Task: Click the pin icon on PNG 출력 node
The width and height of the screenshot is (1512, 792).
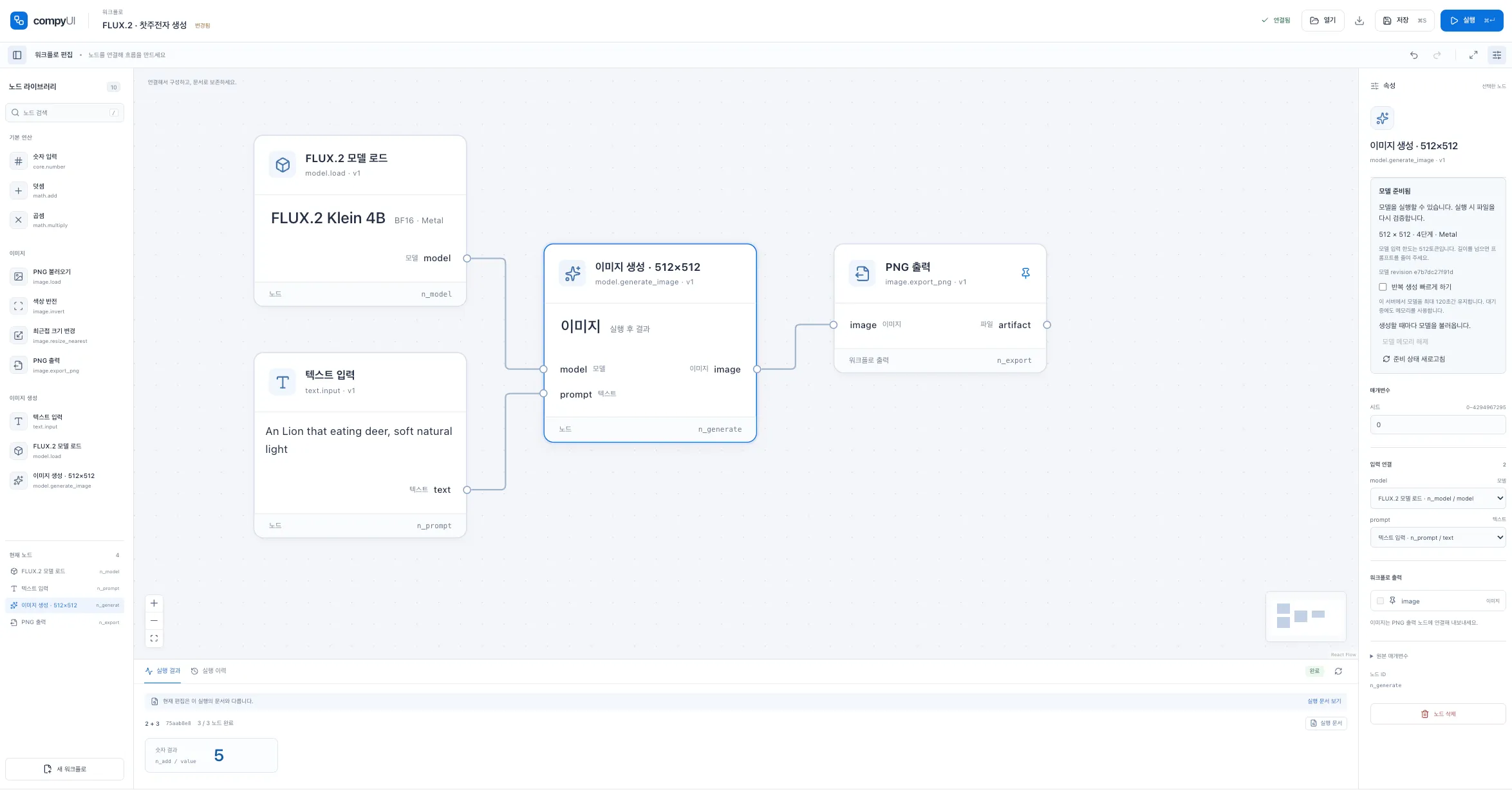Action: click(x=1025, y=273)
